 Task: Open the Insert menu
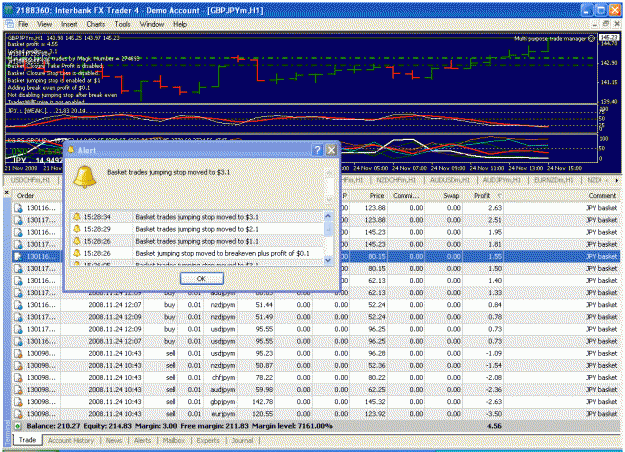click(69, 24)
